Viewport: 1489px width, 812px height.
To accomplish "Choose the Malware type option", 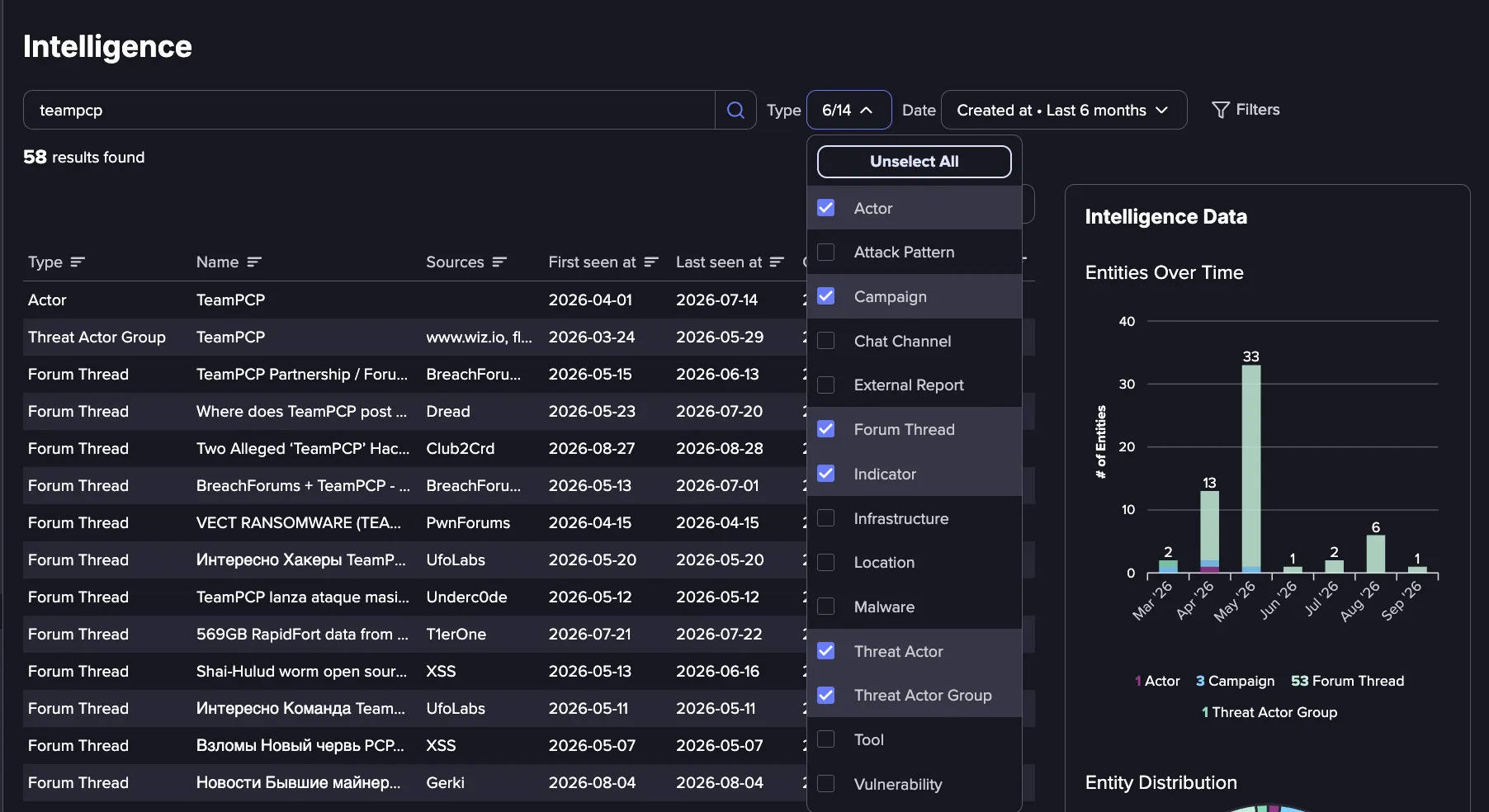I will pyautogui.click(x=915, y=607).
